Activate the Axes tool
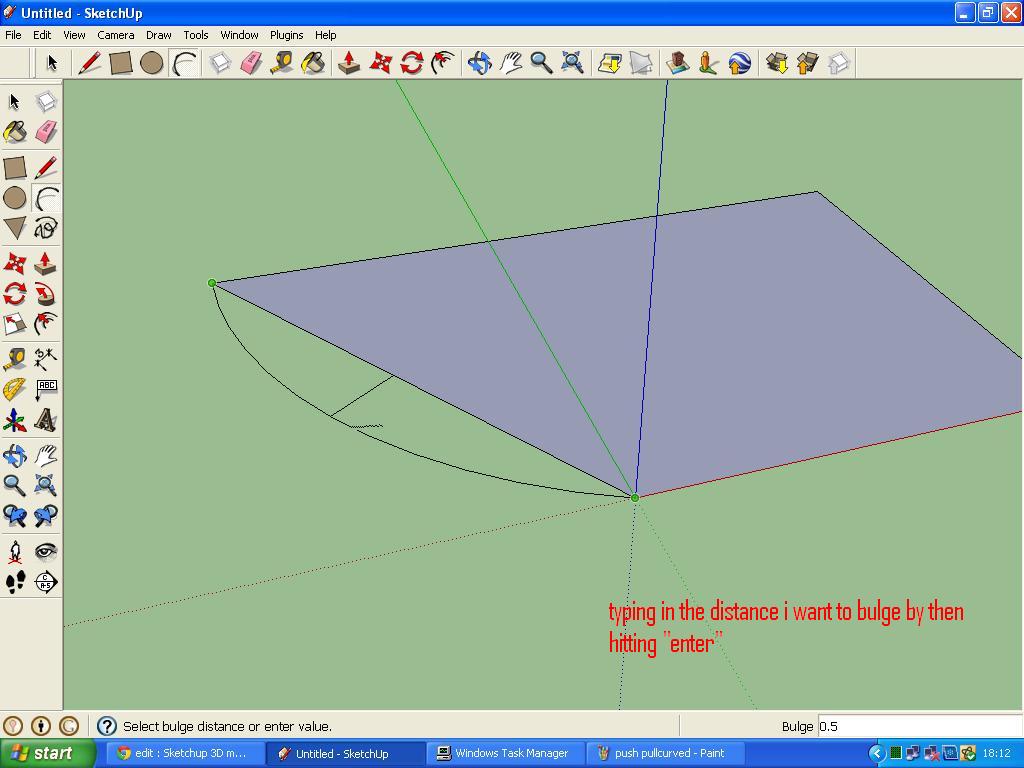Screen dimensions: 1024x768 15,421
